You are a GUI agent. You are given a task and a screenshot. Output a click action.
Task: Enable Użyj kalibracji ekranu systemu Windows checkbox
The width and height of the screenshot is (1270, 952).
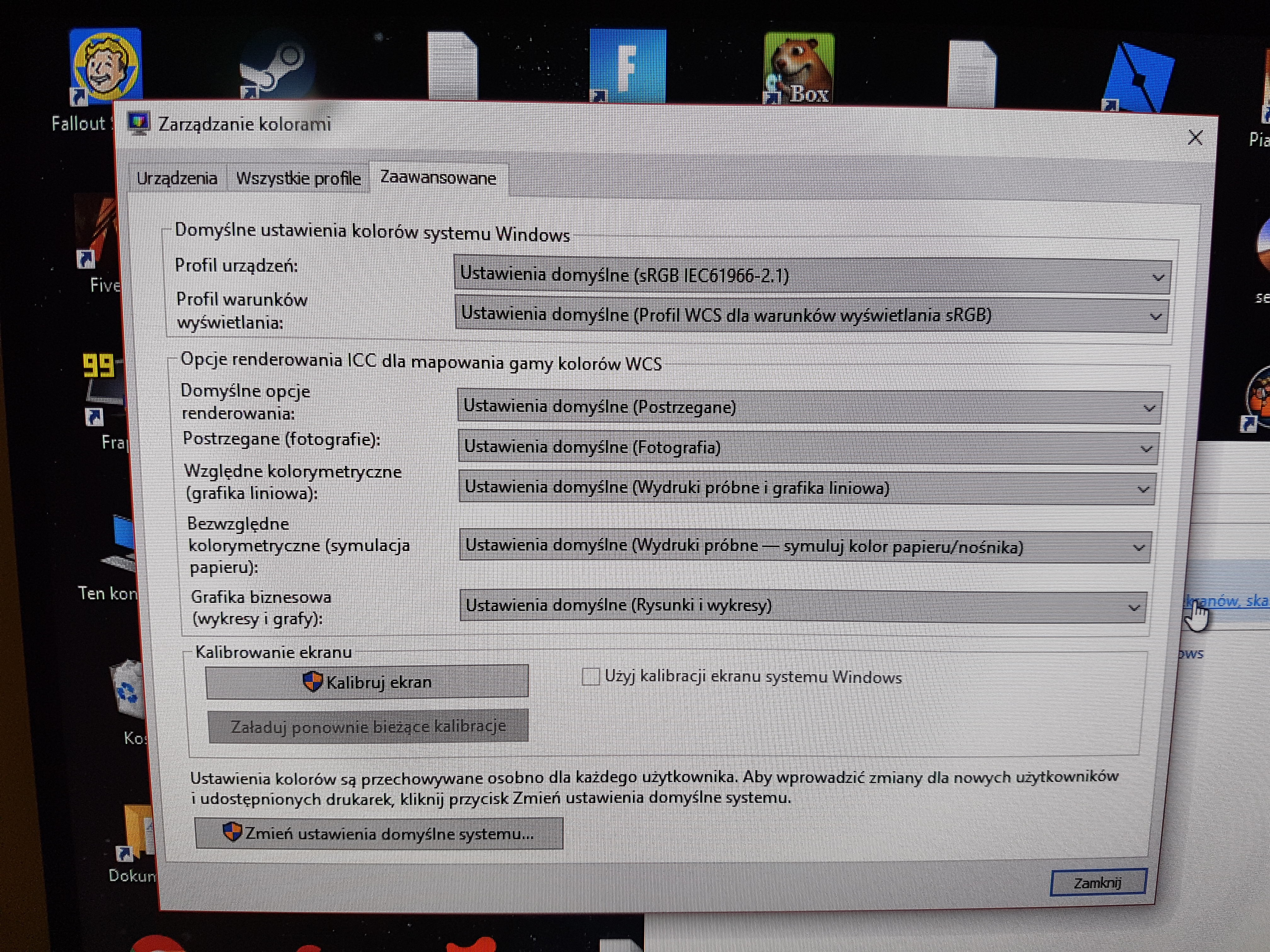(x=590, y=677)
